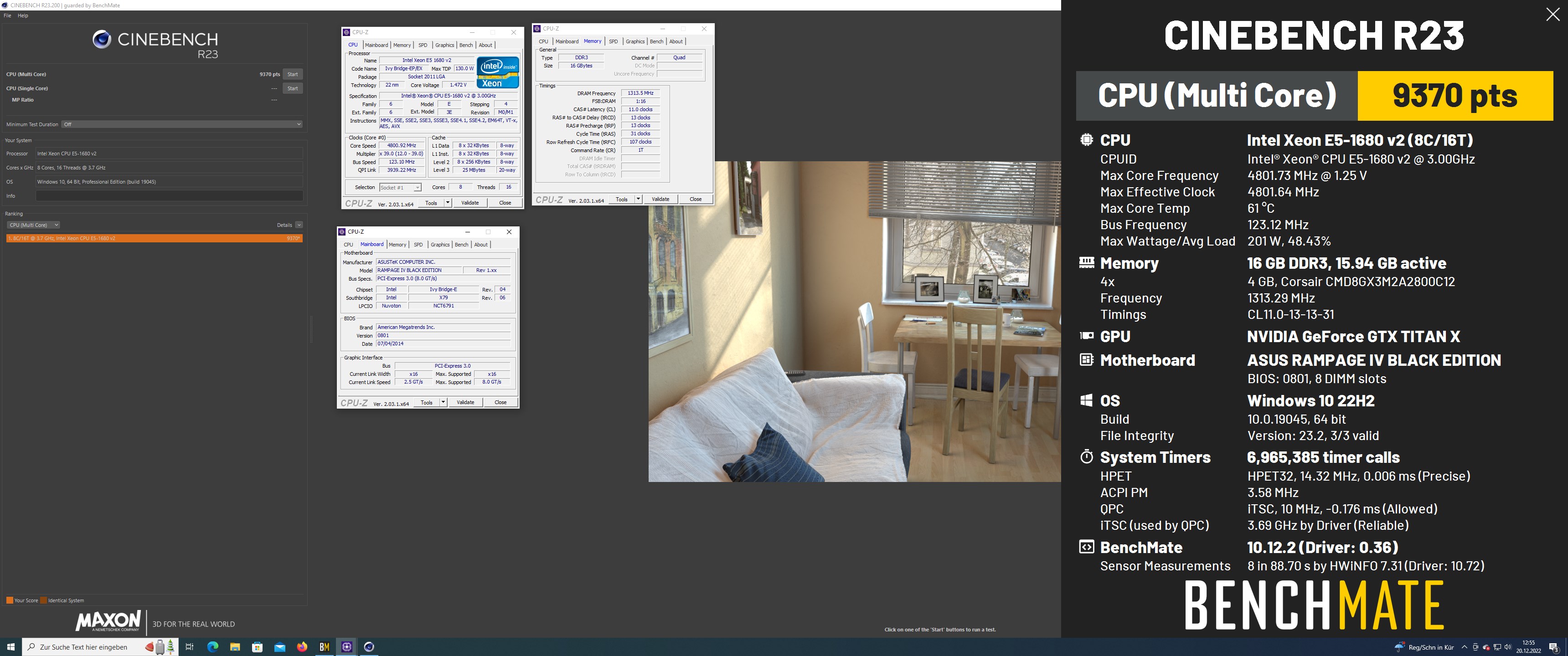
Task: Open the File menu in Cinebench
Action: pyautogui.click(x=7, y=16)
